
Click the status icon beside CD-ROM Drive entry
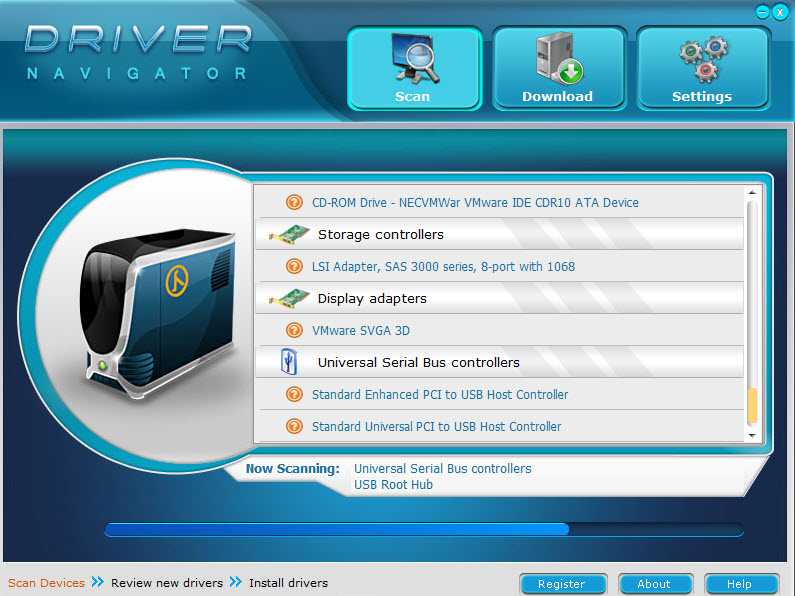294,202
